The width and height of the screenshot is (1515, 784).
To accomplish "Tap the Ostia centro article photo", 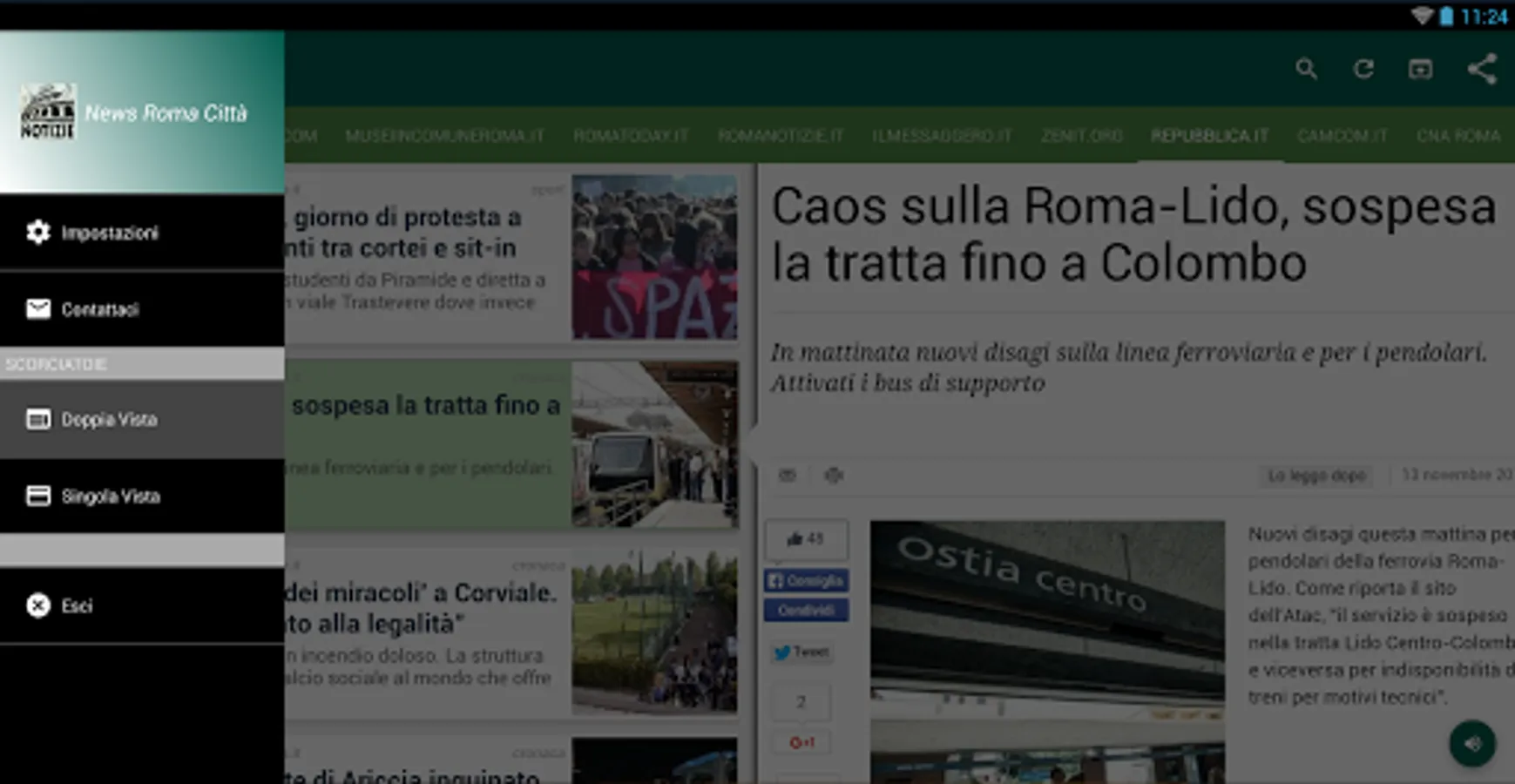I will coord(1047,652).
